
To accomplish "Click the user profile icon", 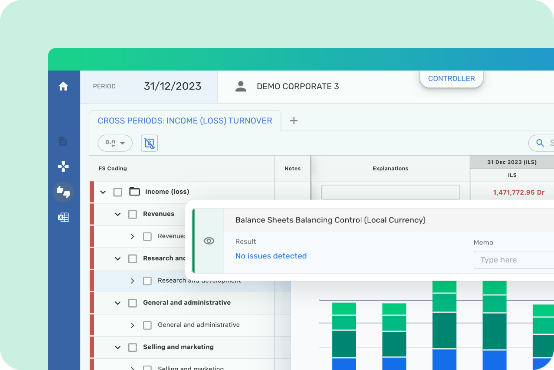I will 241,86.
